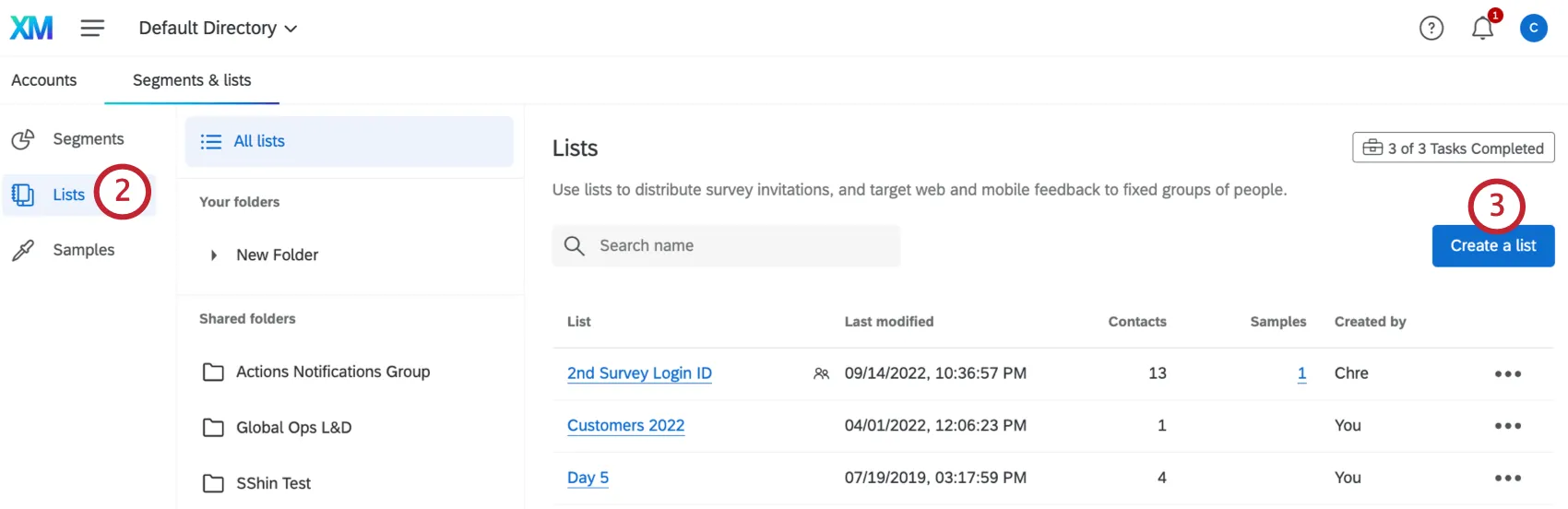
Task: Click the user account avatar
Action: (x=1533, y=29)
